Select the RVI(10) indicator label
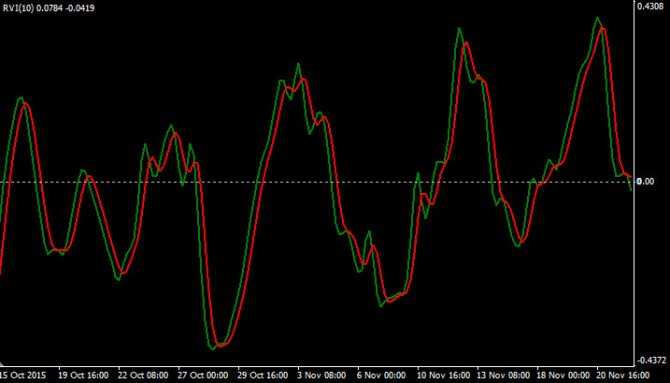Screen dimensions: 670x383 (x=49, y=8)
